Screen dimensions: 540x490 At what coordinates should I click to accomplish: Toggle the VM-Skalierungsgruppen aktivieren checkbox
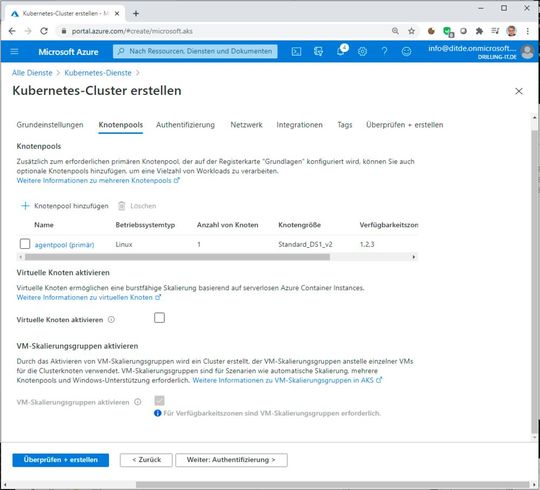click(x=159, y=400)
